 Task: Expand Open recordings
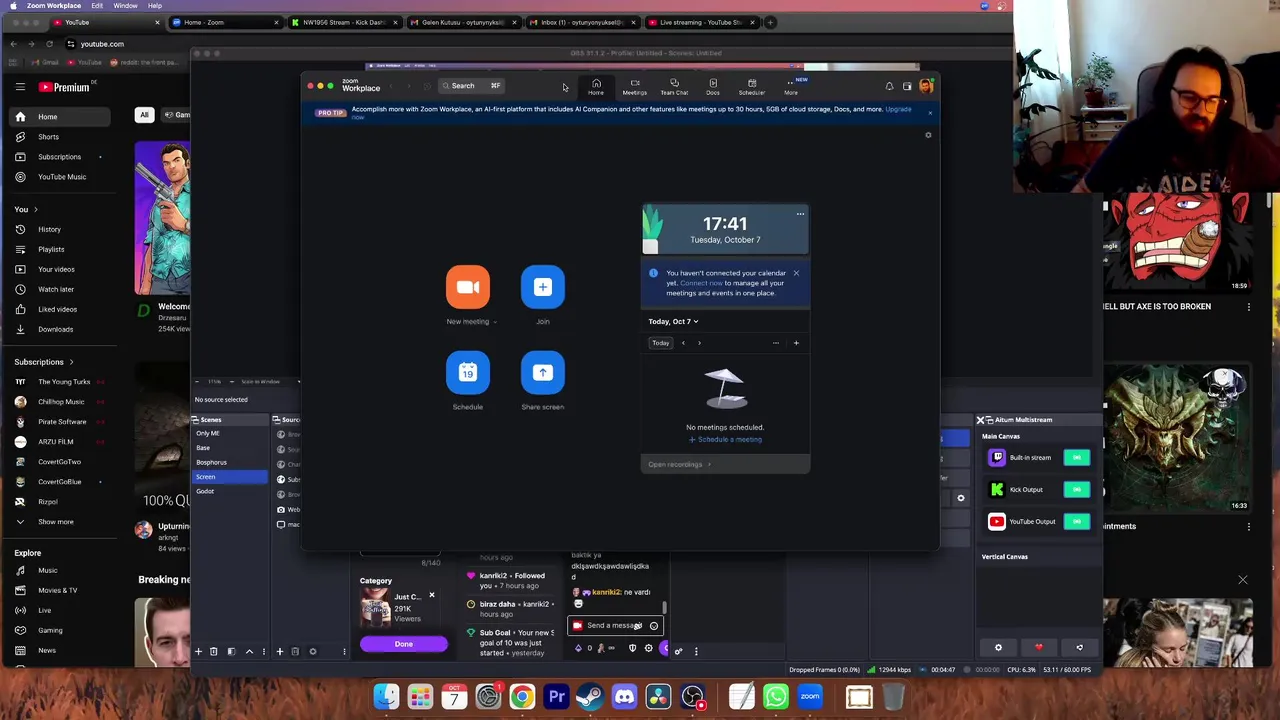coord(679,464)
